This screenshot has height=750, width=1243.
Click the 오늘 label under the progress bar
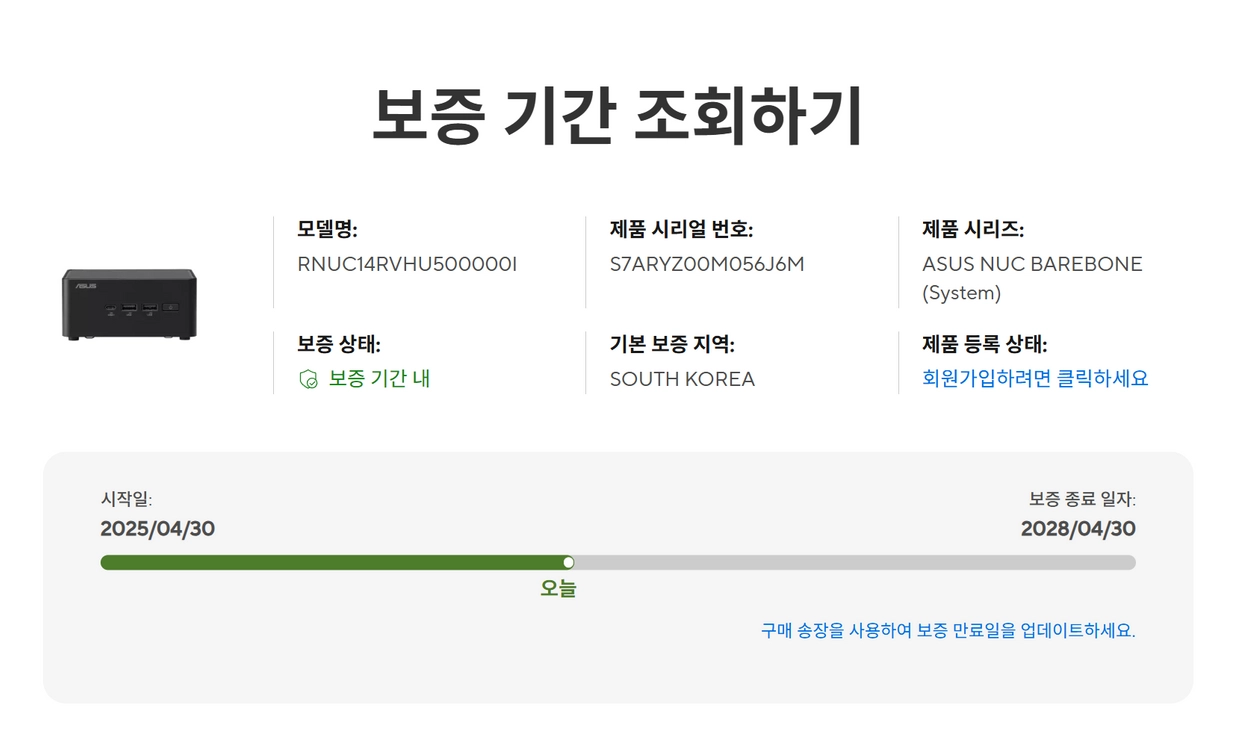click(558, 589)
